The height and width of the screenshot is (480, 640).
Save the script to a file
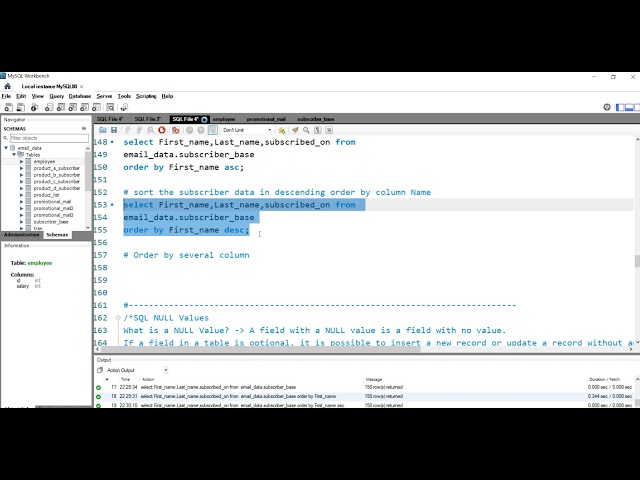(x=114, y=130)
